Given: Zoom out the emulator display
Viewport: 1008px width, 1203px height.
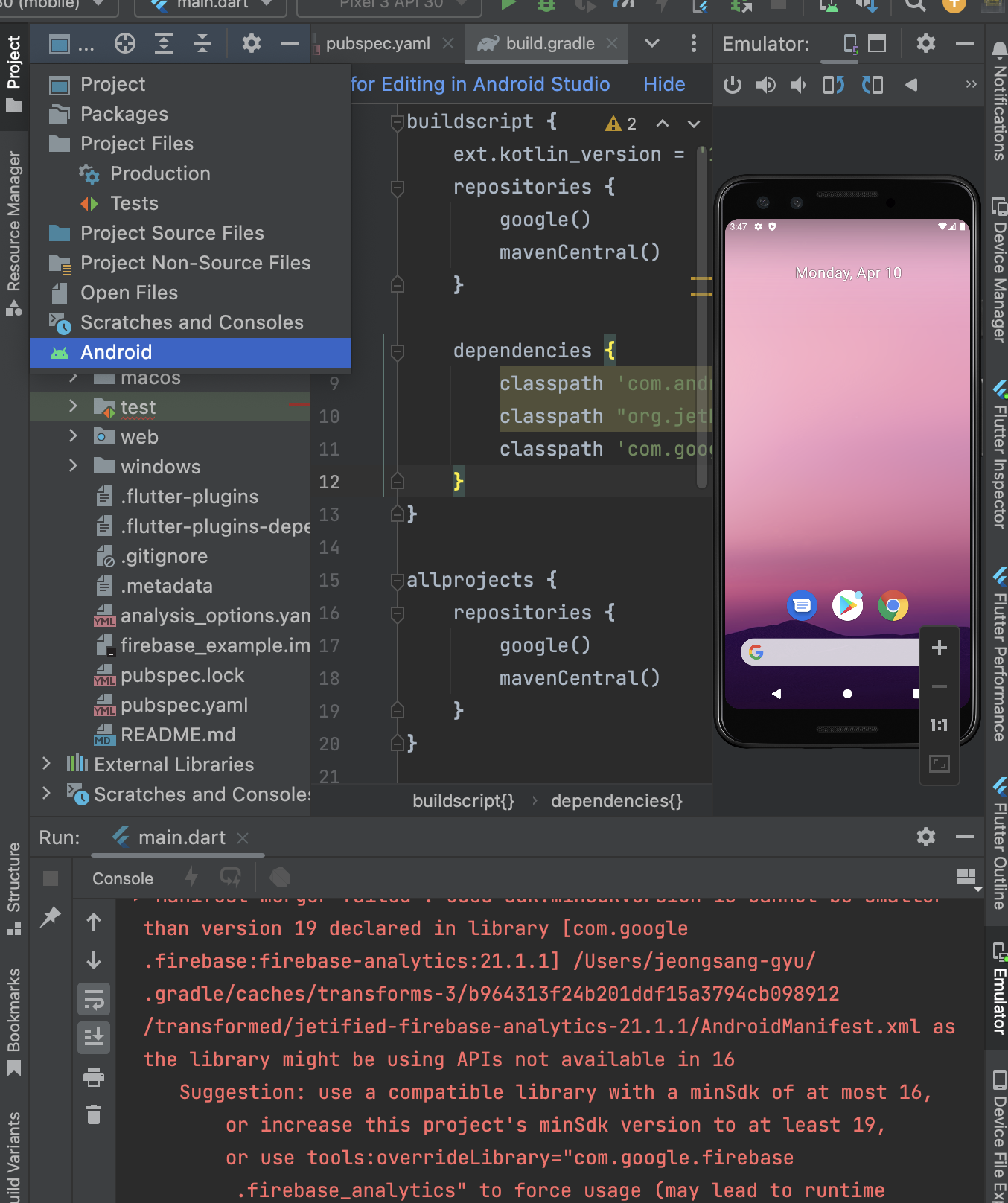Looking at the screenshot, I should 940,686.
